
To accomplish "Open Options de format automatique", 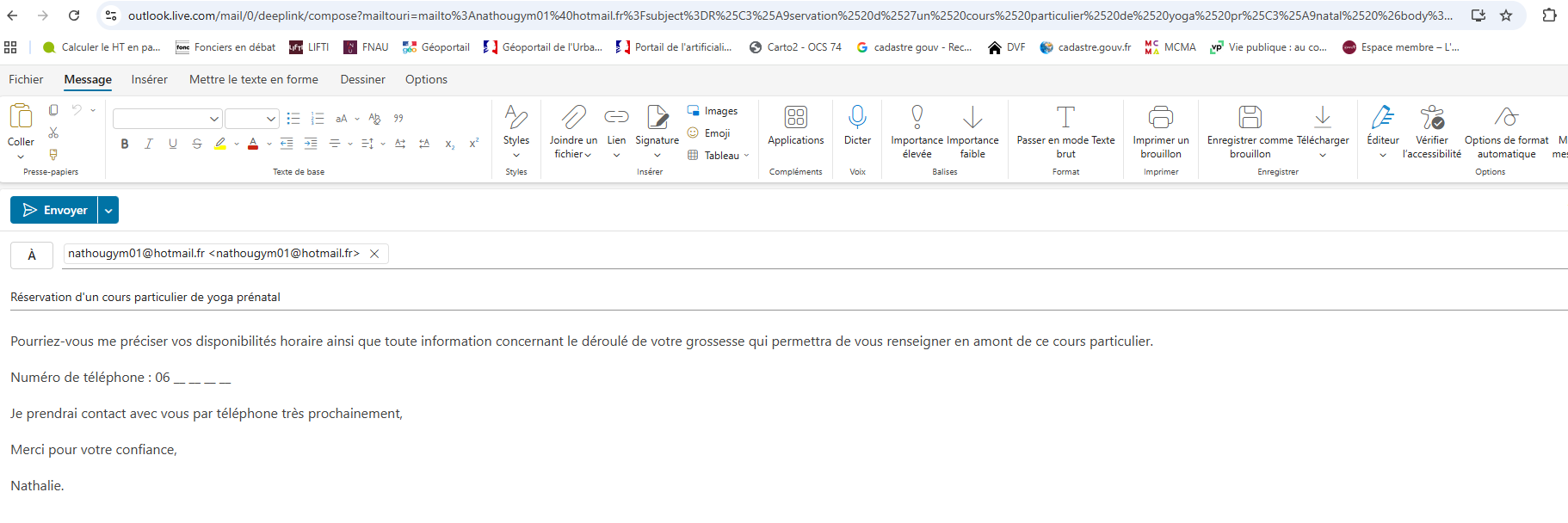I will tap(1506, 132).
